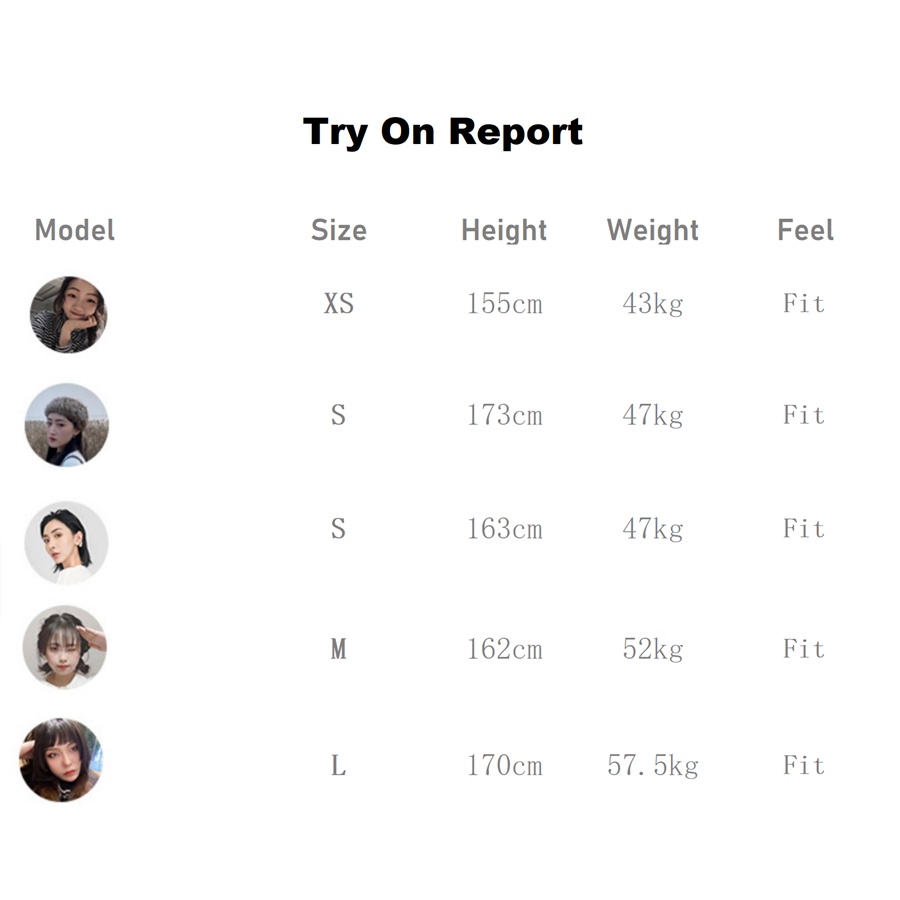
Task: Select the 57.5kg weight value
Action: pos(652,766)
